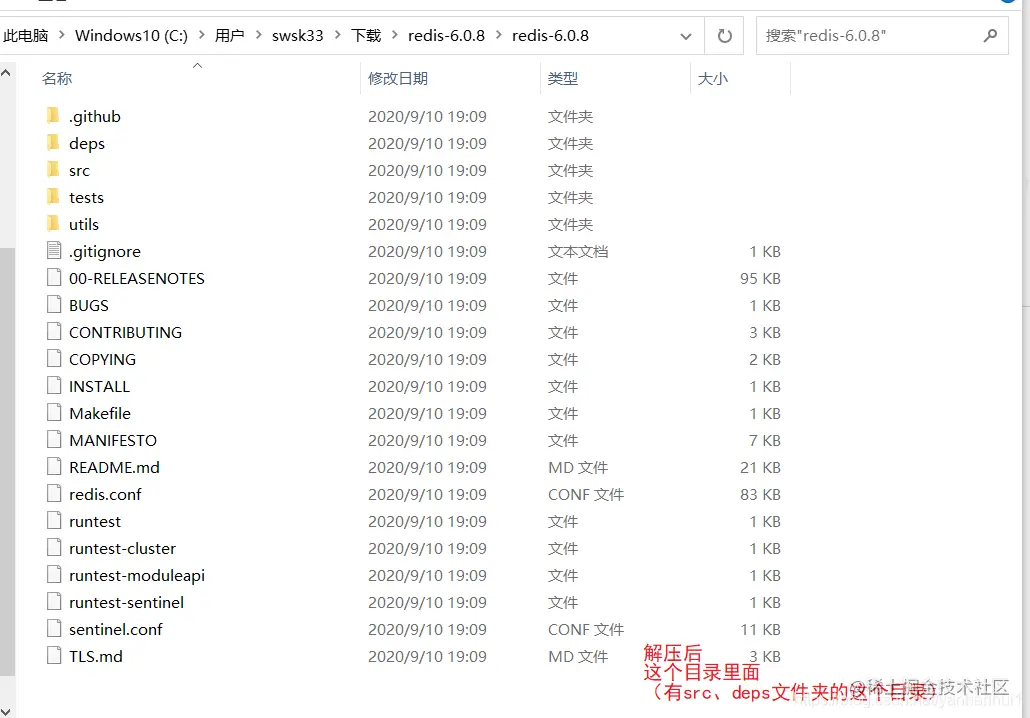Click the modified date of the utils folder

coord(427,225)
